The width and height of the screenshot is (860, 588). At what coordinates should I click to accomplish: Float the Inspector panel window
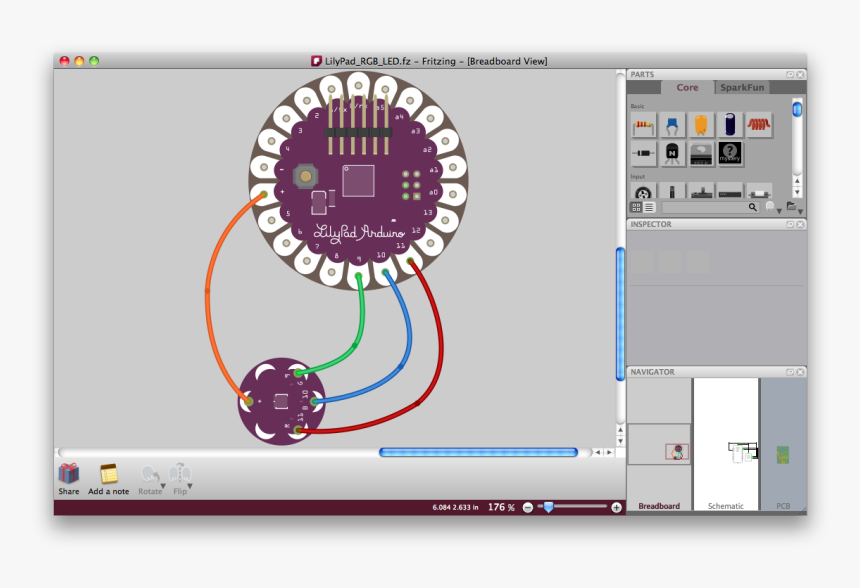(x=790, y=224)
